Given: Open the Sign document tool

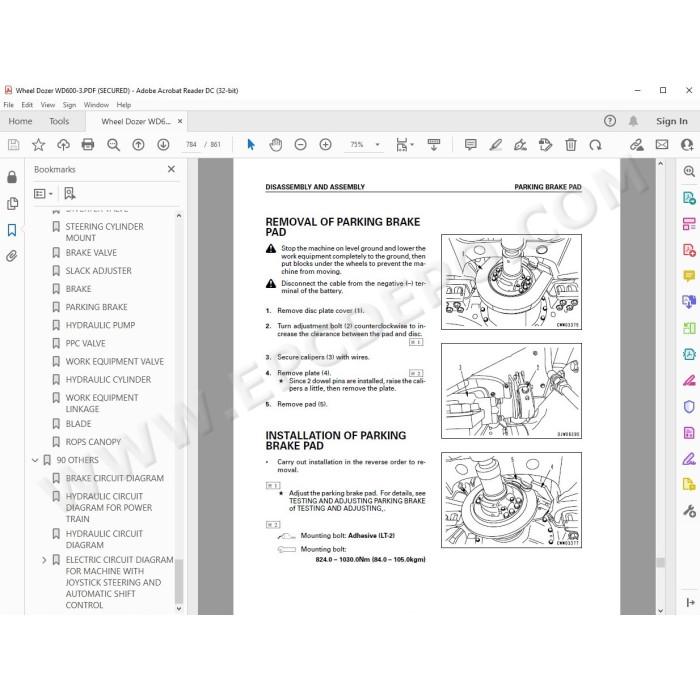Looking at the screenshot, I should tap(521, 145).
